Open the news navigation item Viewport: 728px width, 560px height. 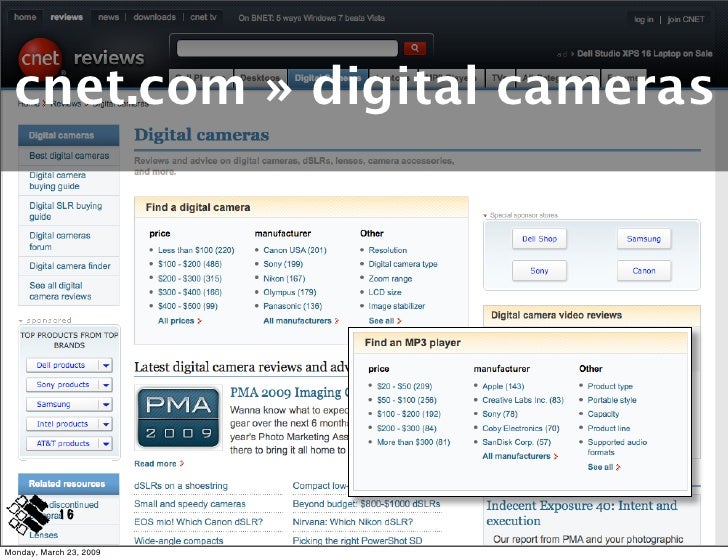(108, 17)
